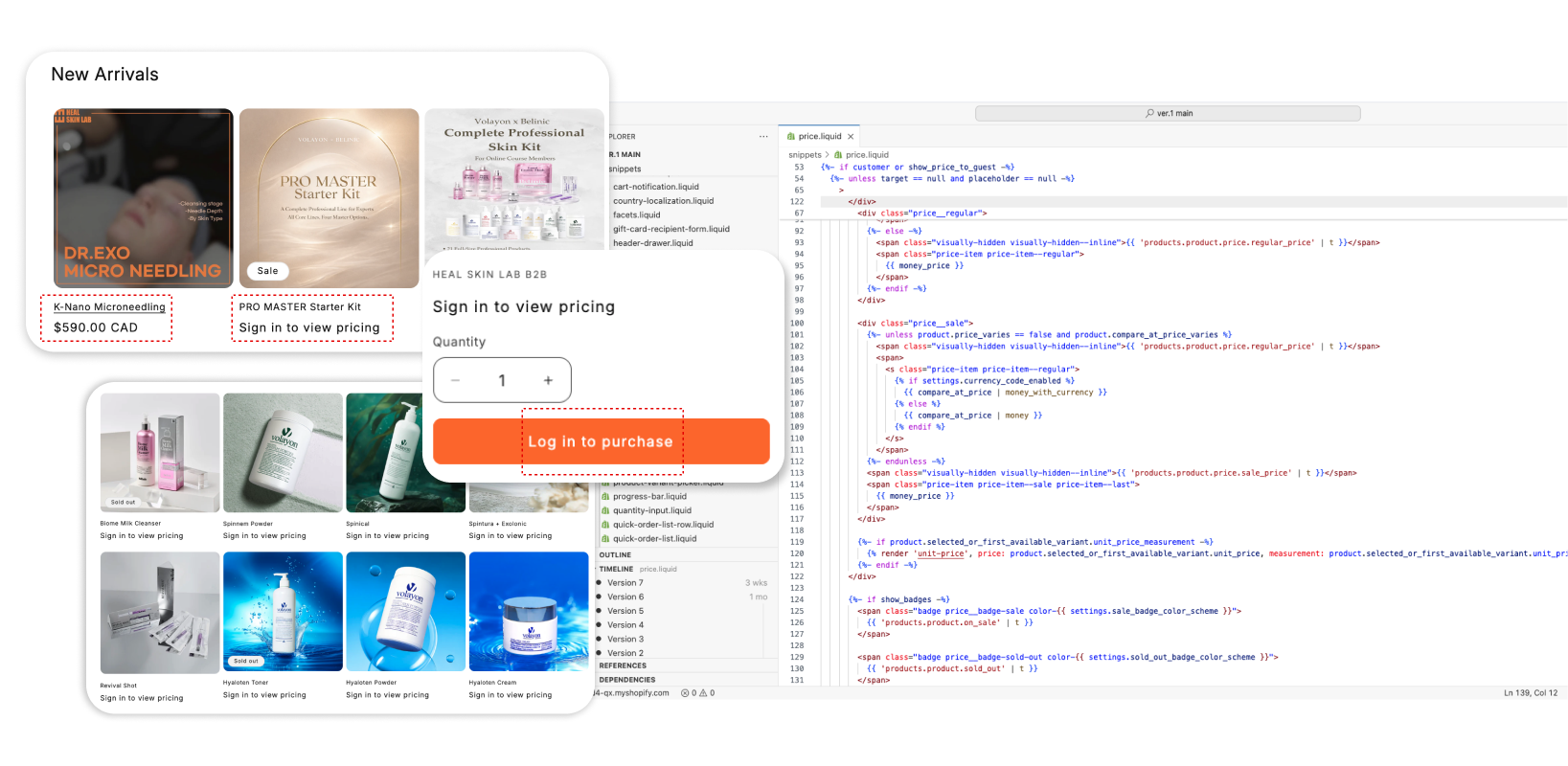Screen dimensions: 1568x766
Task: Open Hyaloten Toner product thumbnail
Action: click(x=283, y=613)
